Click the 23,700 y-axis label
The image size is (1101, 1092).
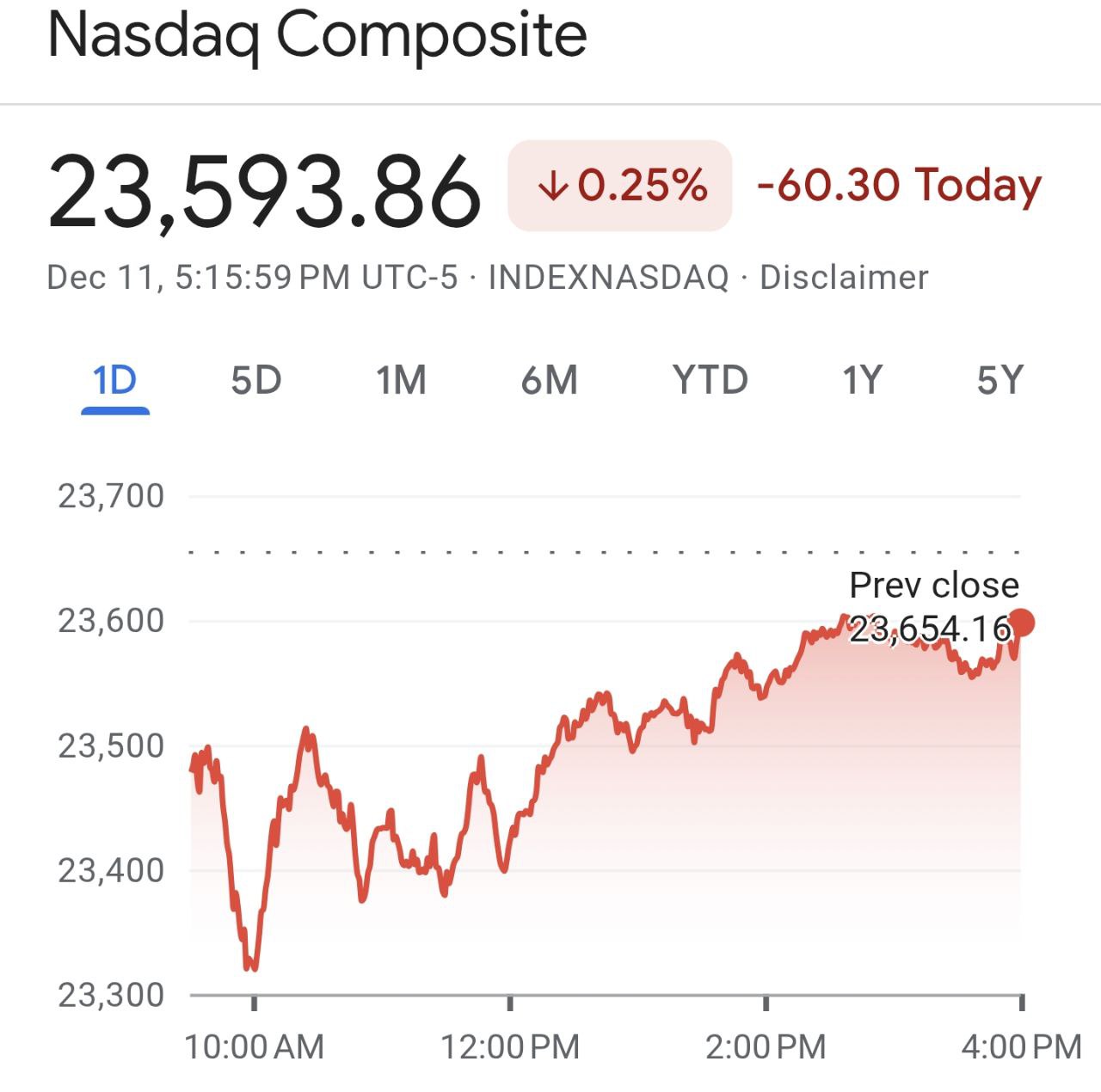pyautogui.click(x=110, y=496)
